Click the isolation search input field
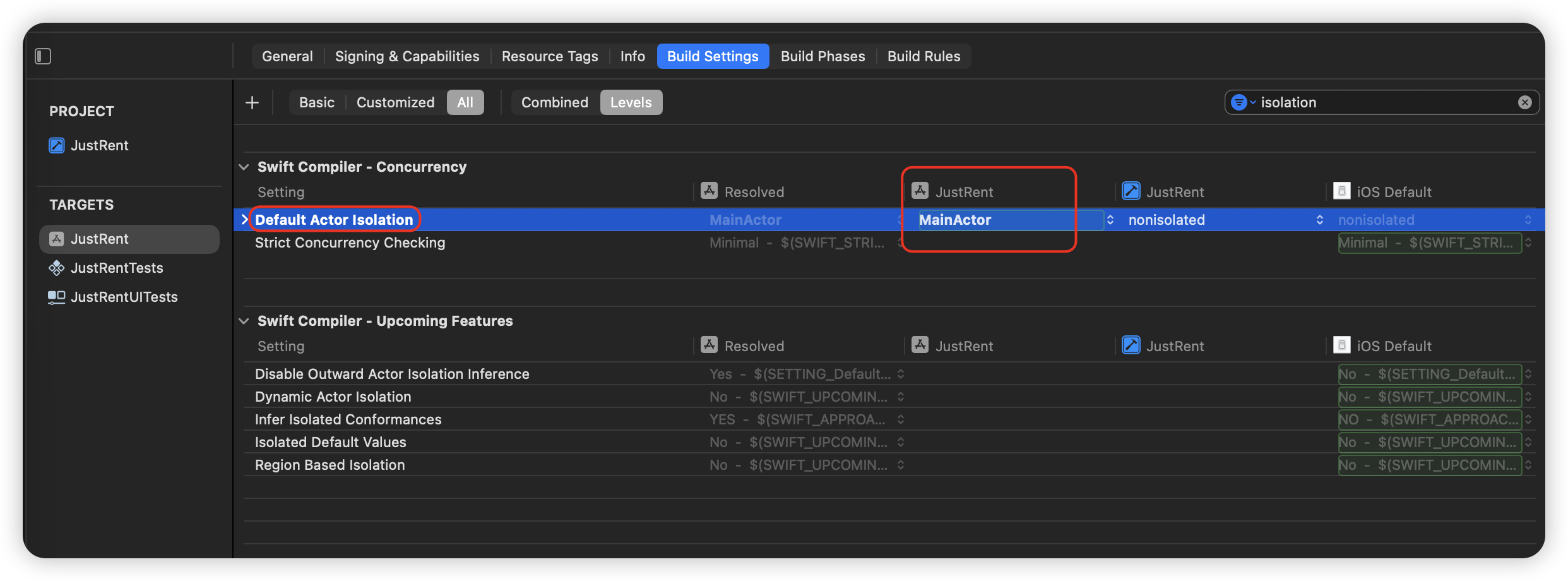The image size is (1568, 581). (1382, 102)
